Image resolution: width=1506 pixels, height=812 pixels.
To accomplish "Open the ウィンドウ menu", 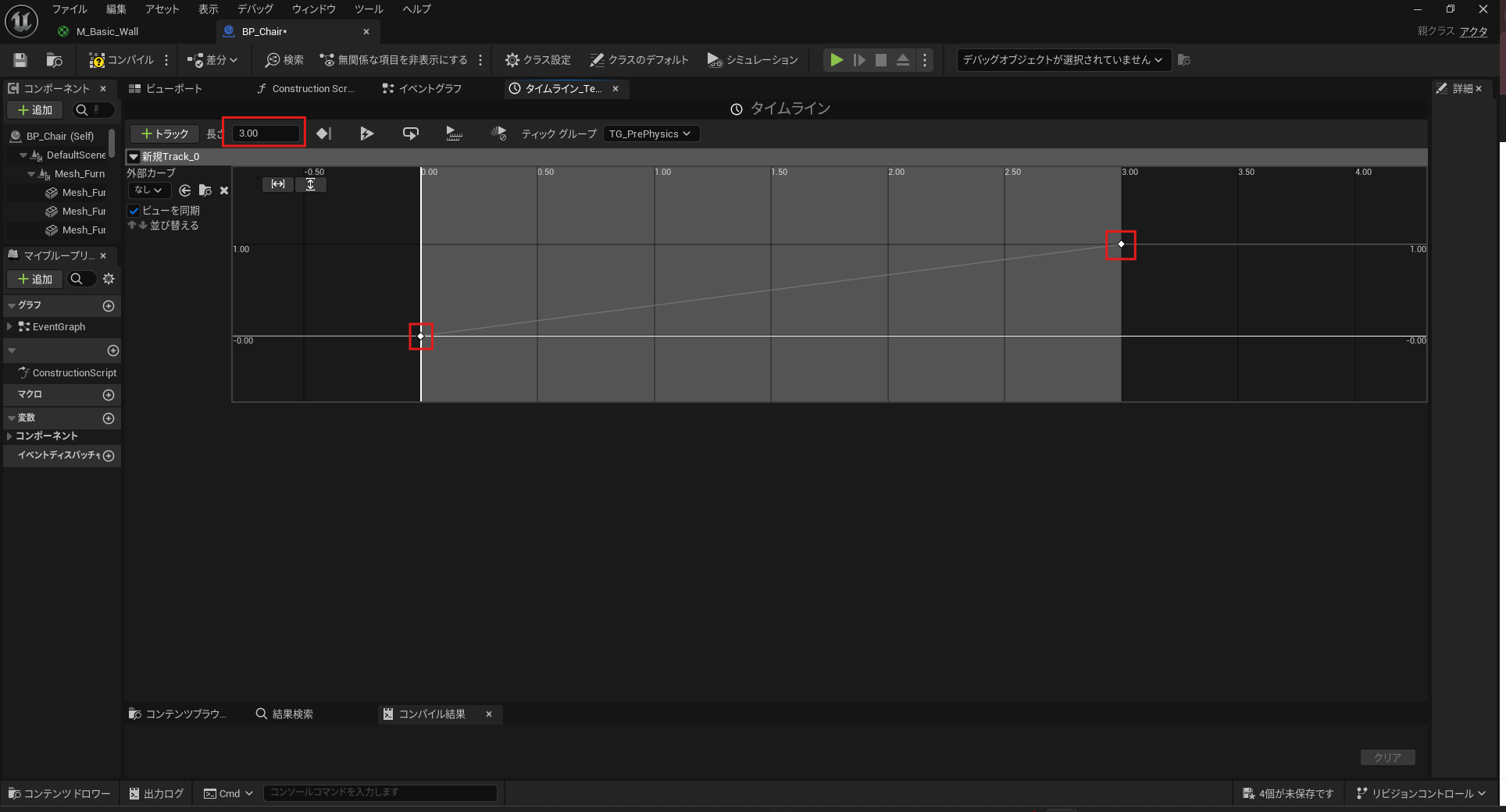I will 313,9.
